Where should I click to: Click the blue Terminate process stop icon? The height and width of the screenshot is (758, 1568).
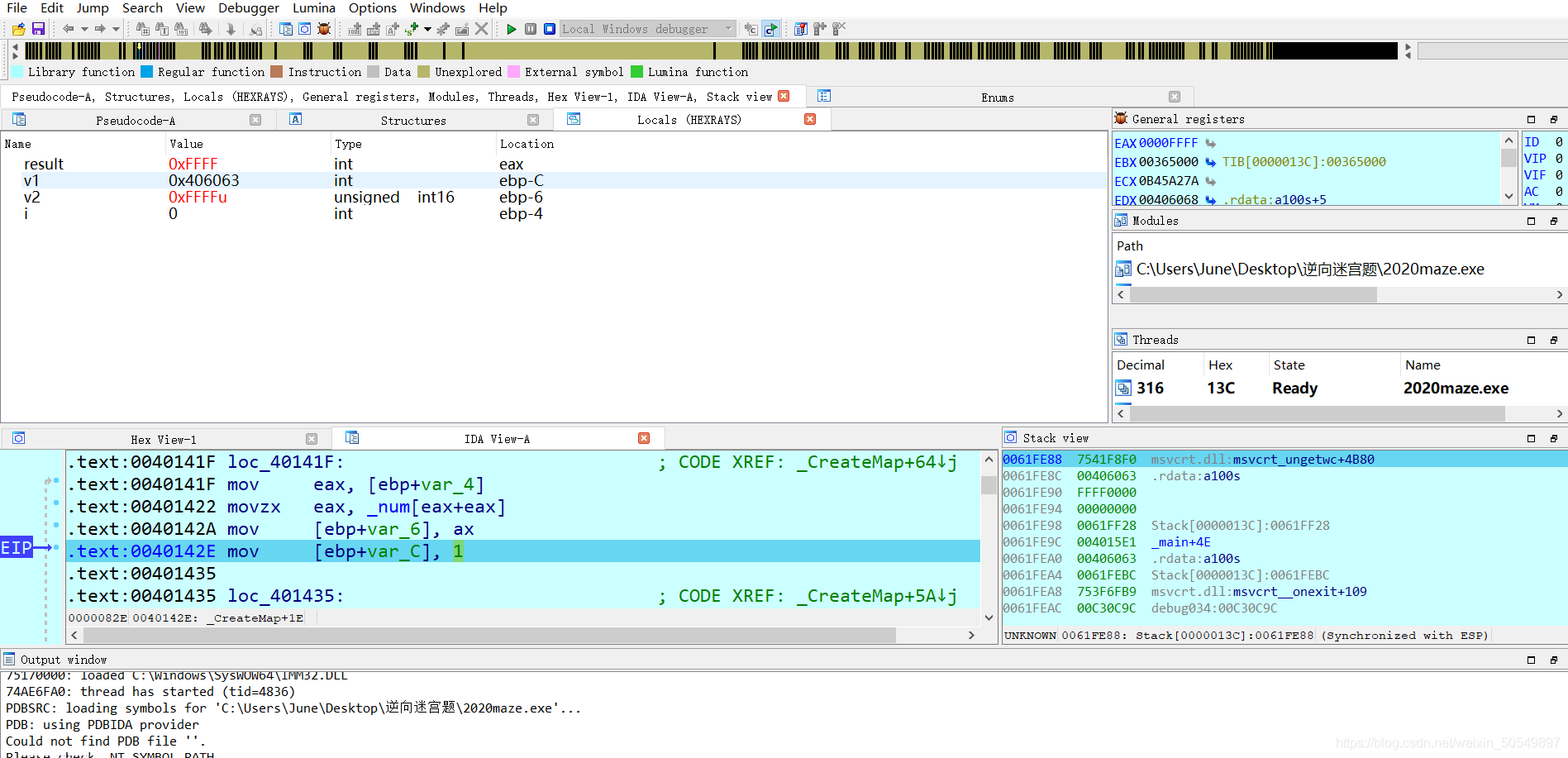[x=549, y=29]
